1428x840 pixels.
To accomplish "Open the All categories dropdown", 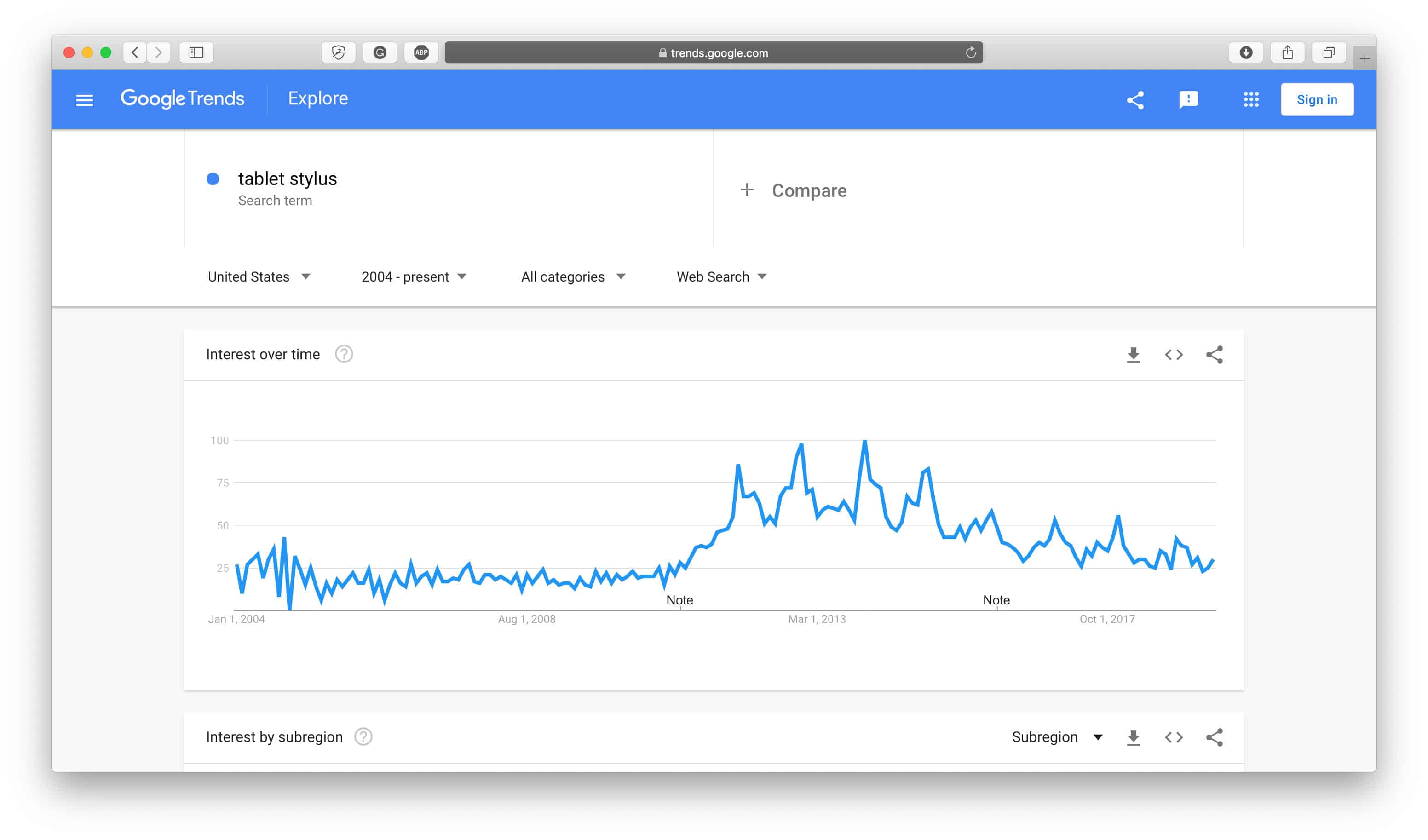I will click(x=573, y=276).
